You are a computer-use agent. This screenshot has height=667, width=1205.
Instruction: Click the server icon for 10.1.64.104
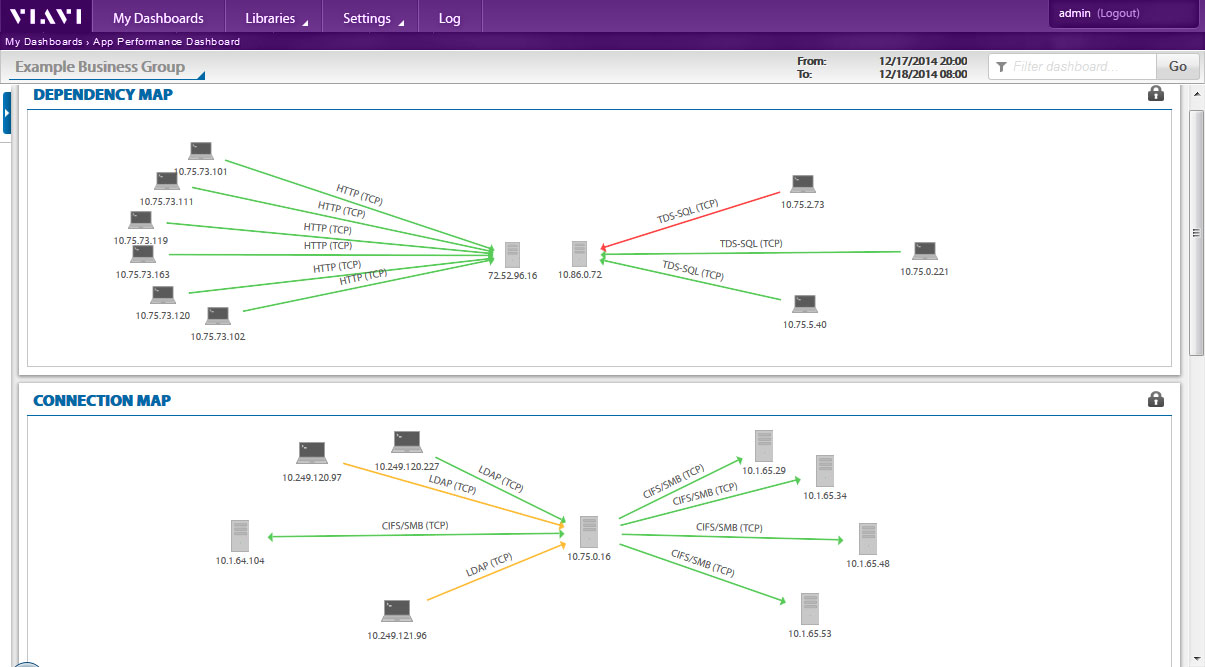(x=239, y=536)
